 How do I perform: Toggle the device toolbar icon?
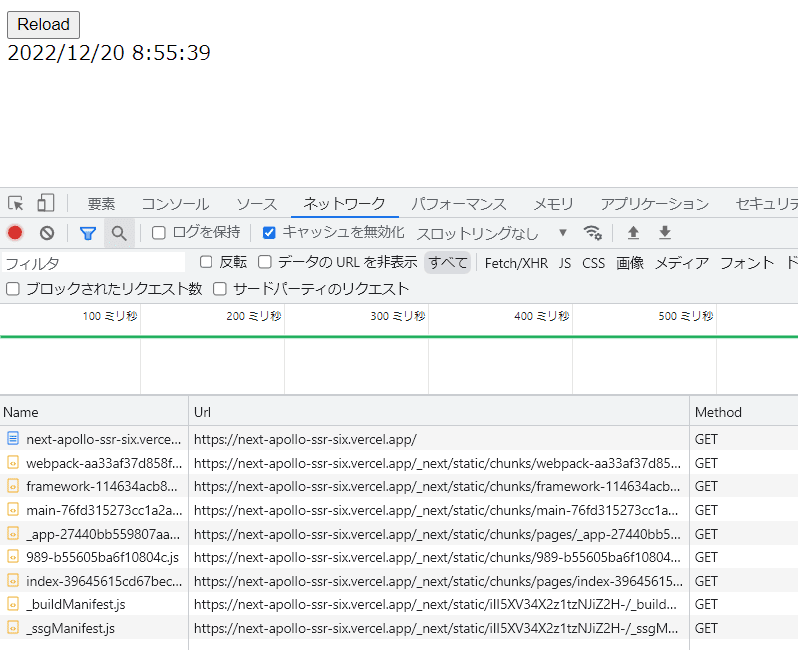pyautogui.click(x=46, y=203)
